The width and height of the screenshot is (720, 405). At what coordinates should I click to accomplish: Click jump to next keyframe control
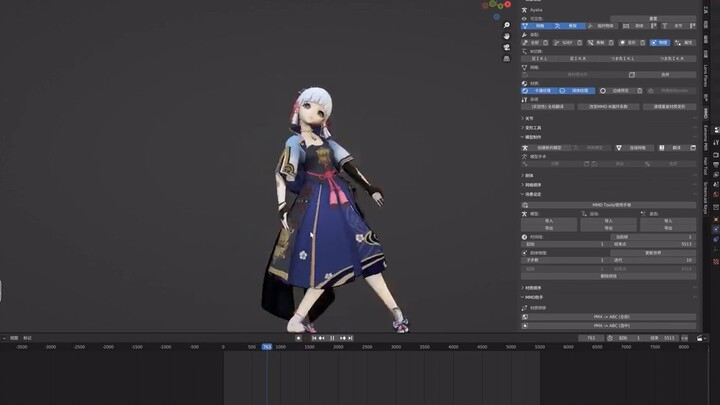343,338
